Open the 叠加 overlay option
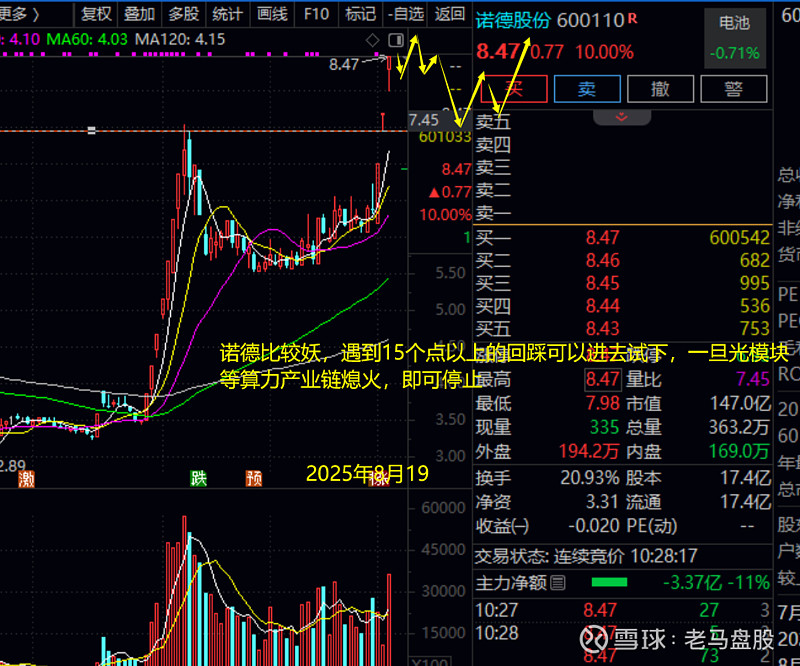 click(x=139, y=14)
